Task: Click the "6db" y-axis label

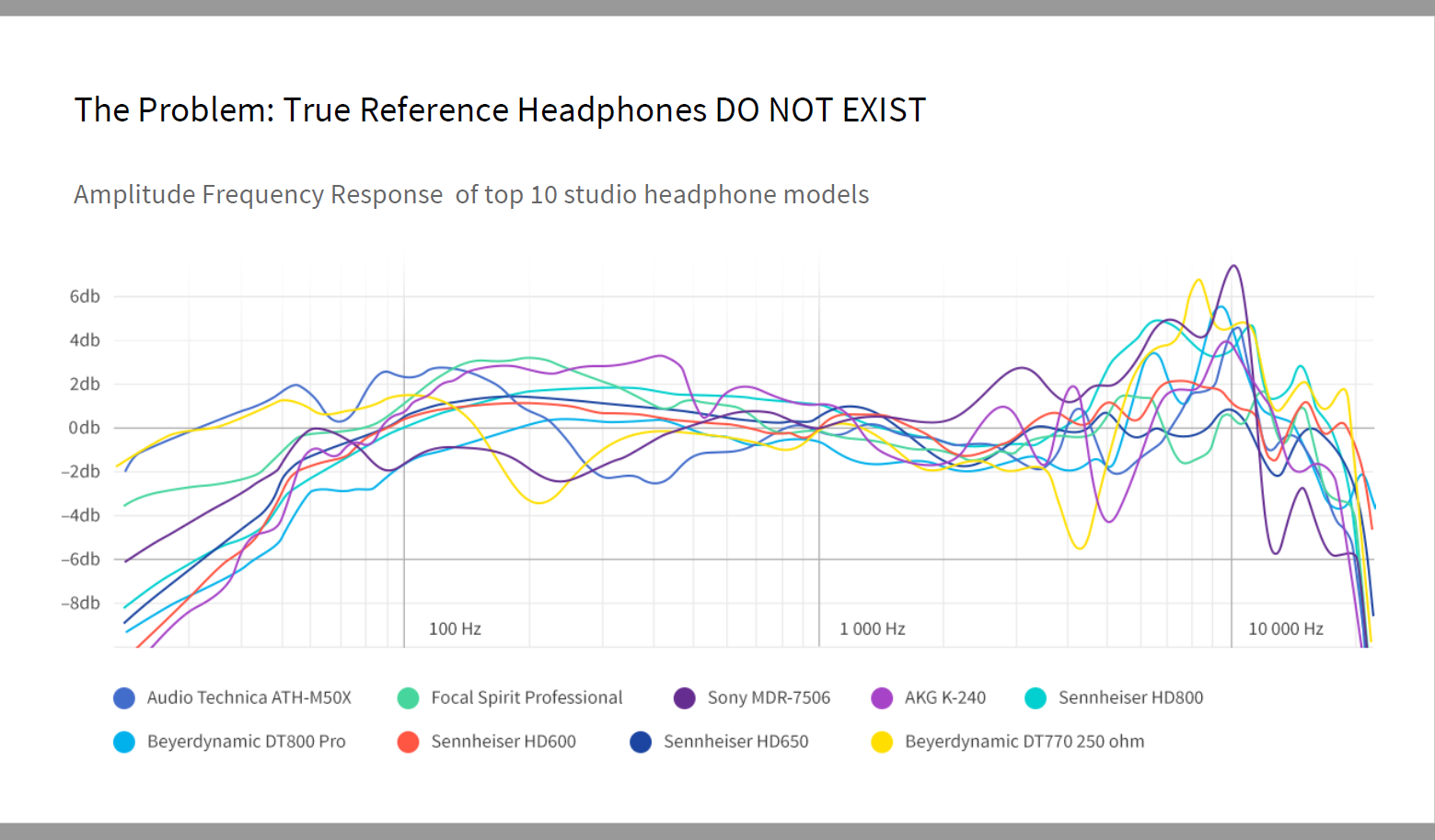Action: 85,296
